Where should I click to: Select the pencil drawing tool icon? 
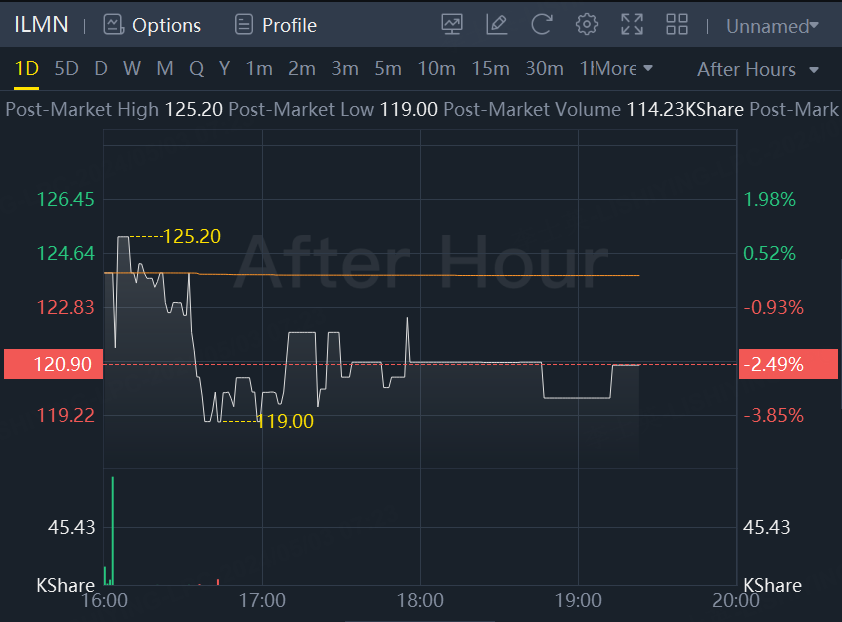coord(497,25)
